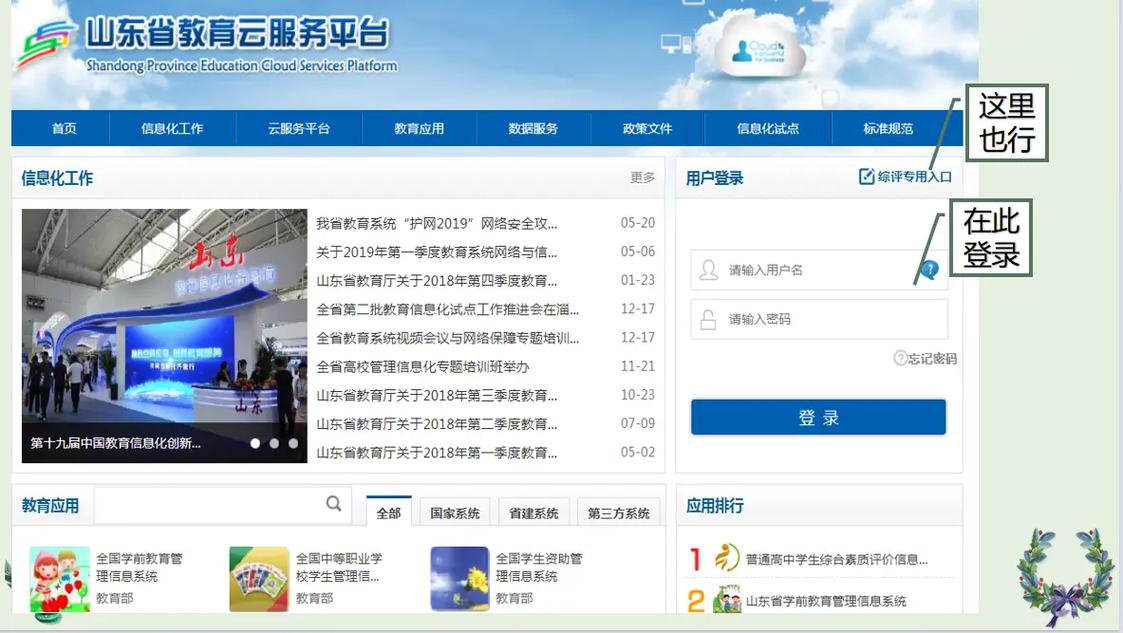Image resolution: width=1123 pixels, height=633 pixels.
Task: Open 标准规范 navigation menu item
Action: [888, 128]
